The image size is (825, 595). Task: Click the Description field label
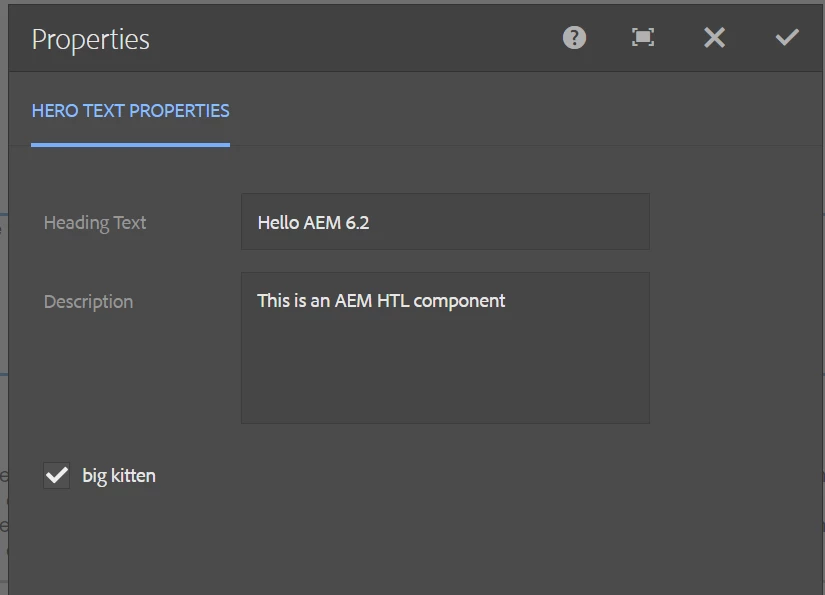click(x=88, y=302)
